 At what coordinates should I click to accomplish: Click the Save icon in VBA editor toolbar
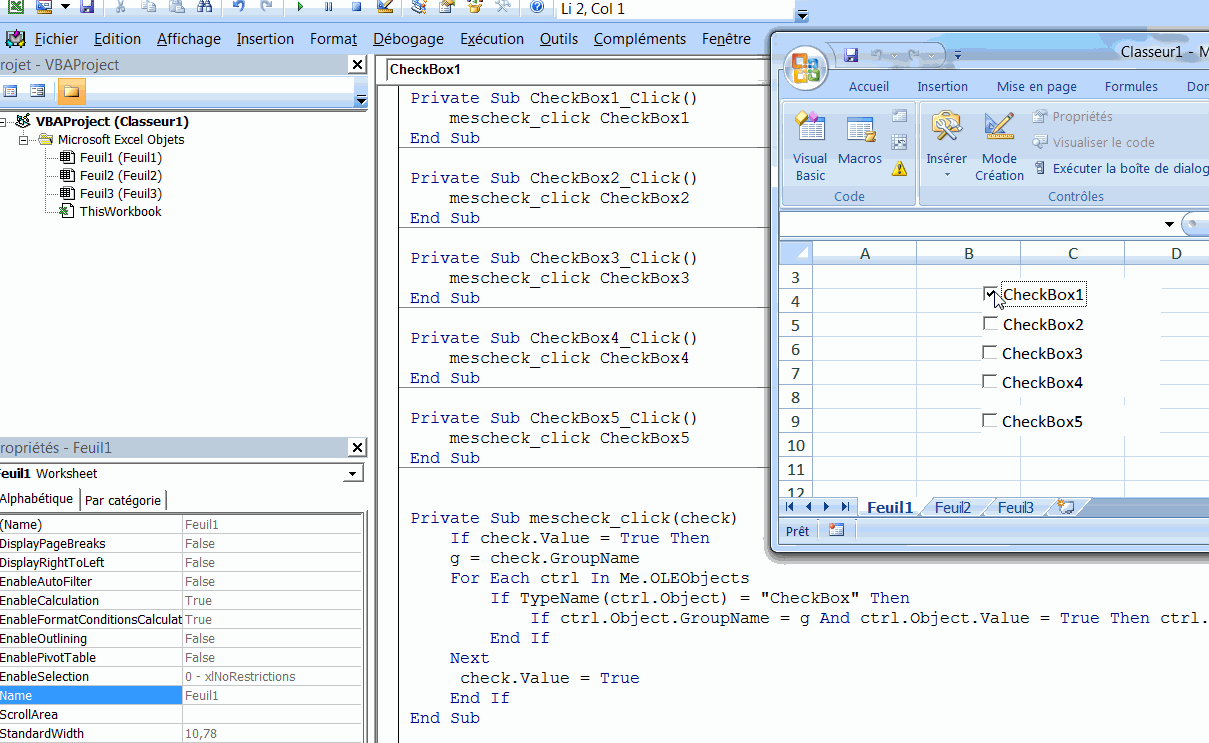87,7
